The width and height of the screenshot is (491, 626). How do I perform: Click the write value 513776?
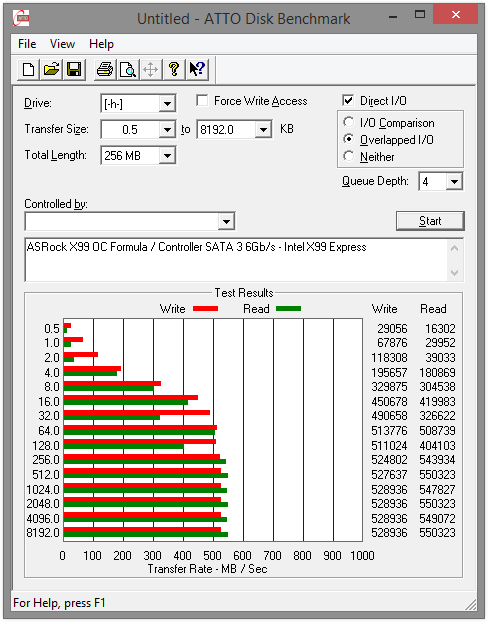tap(389, 431)
